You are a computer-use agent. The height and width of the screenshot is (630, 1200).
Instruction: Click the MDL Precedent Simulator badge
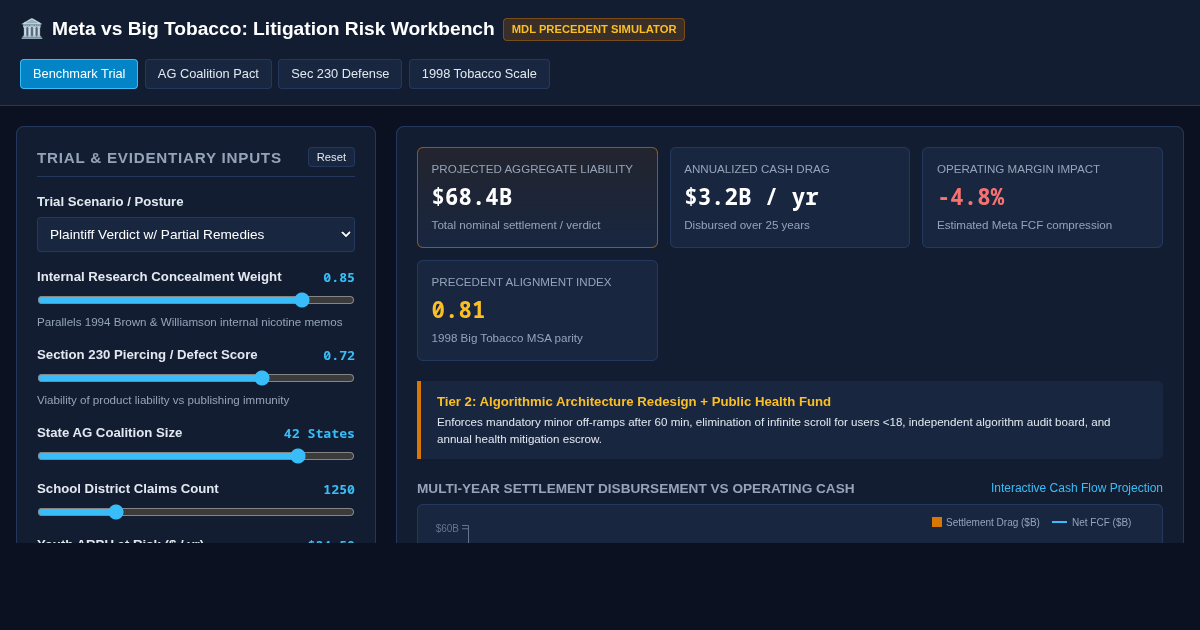[x=594, y=29]
